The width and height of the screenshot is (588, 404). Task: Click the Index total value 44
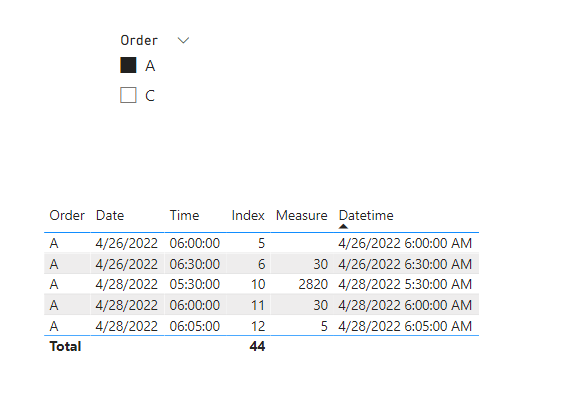258,346
